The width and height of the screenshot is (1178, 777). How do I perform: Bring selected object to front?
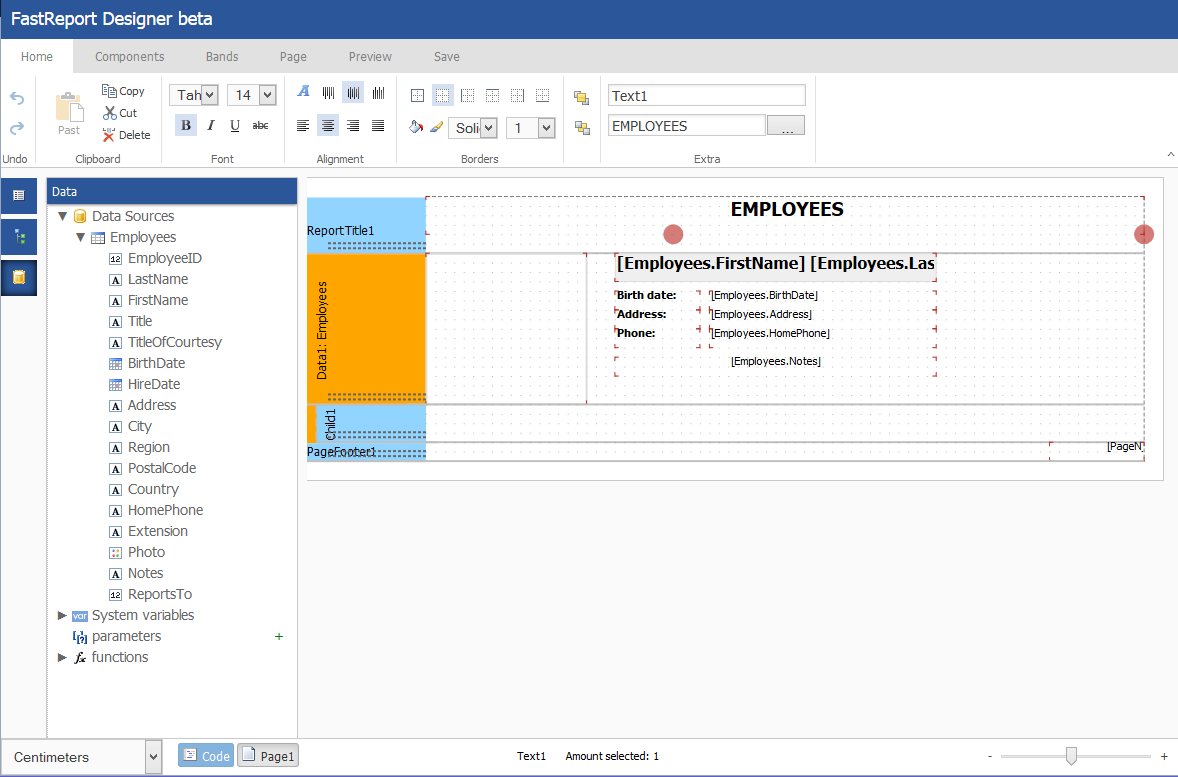[x=581, y=98]
